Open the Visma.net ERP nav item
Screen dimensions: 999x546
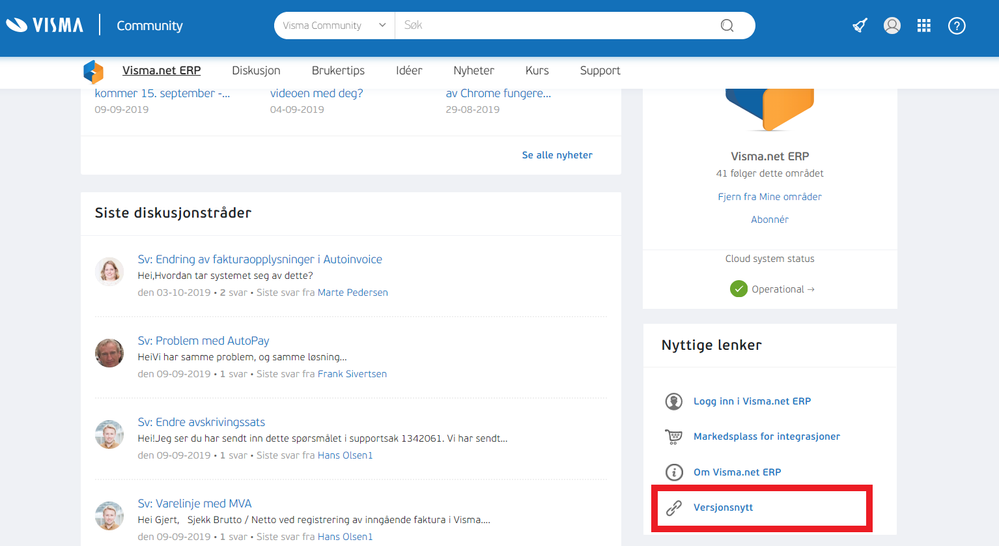click(161, 71)
